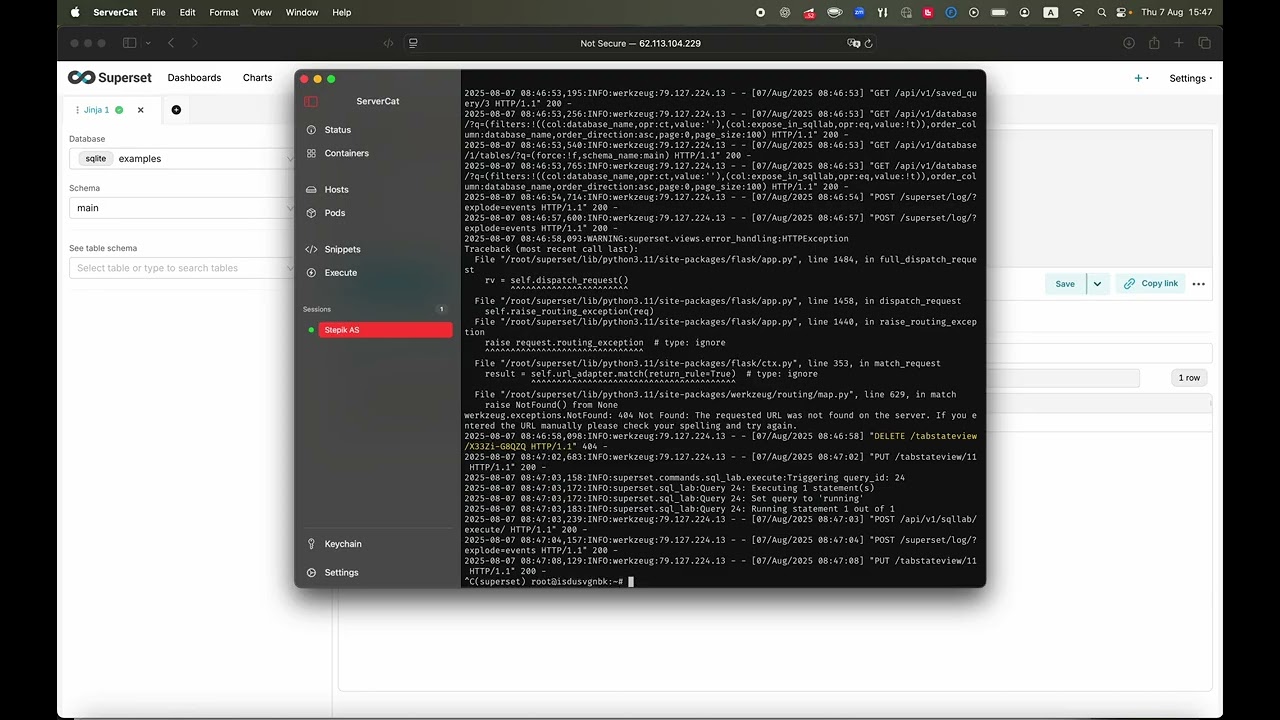
Task: Open the Superset plus new menu
Action: 1141,78
